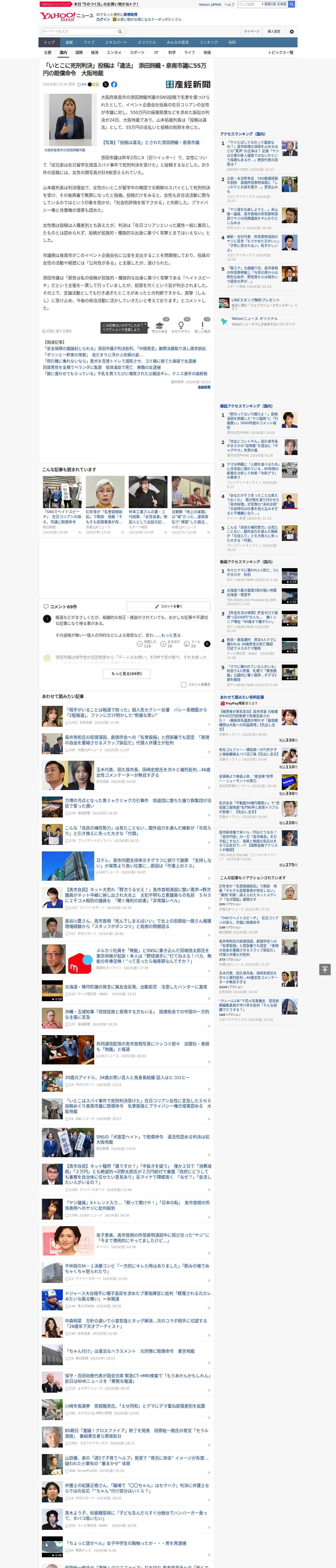
Task: Open the settings gear icon
Action: pos(292,32)
